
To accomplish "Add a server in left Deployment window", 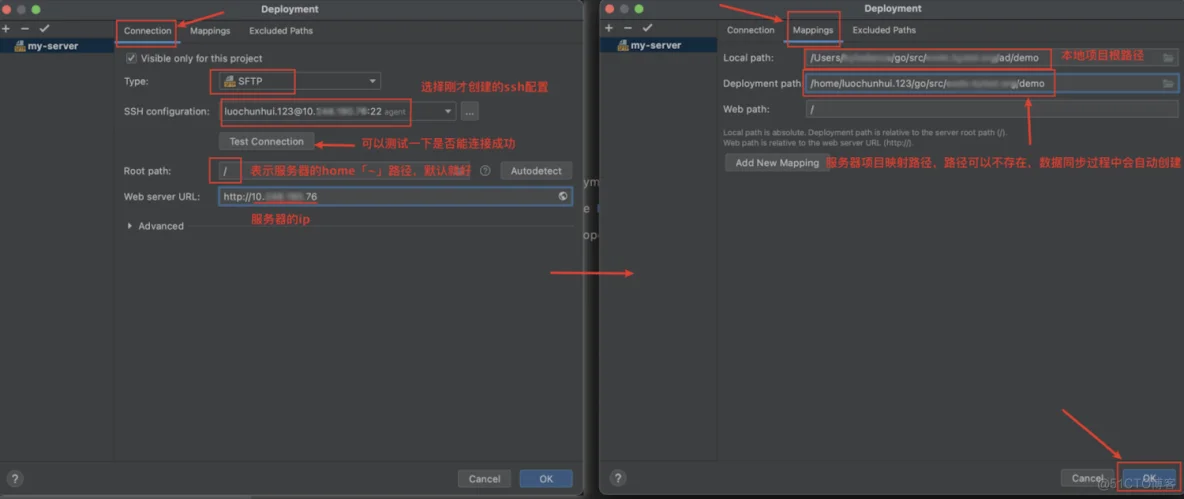I will click(x=6, y=28).
